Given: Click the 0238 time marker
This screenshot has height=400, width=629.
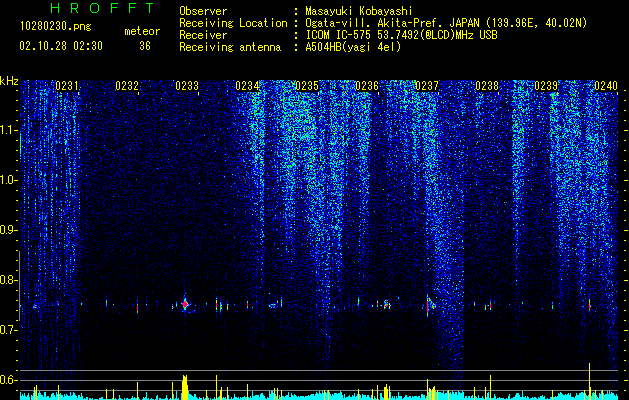Looking at the screenshot, I should [x=487, y=86].
